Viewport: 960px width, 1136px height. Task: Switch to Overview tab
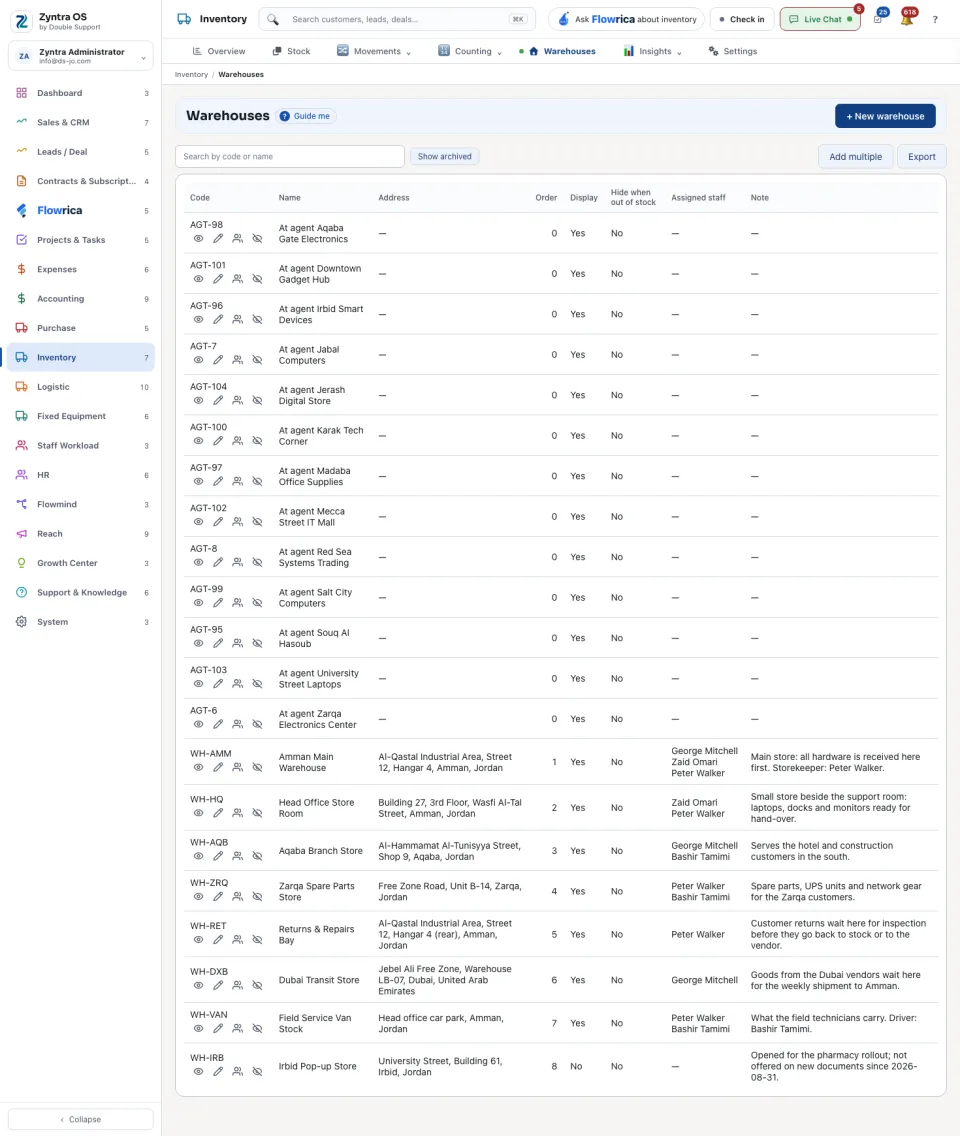(219, 51)
